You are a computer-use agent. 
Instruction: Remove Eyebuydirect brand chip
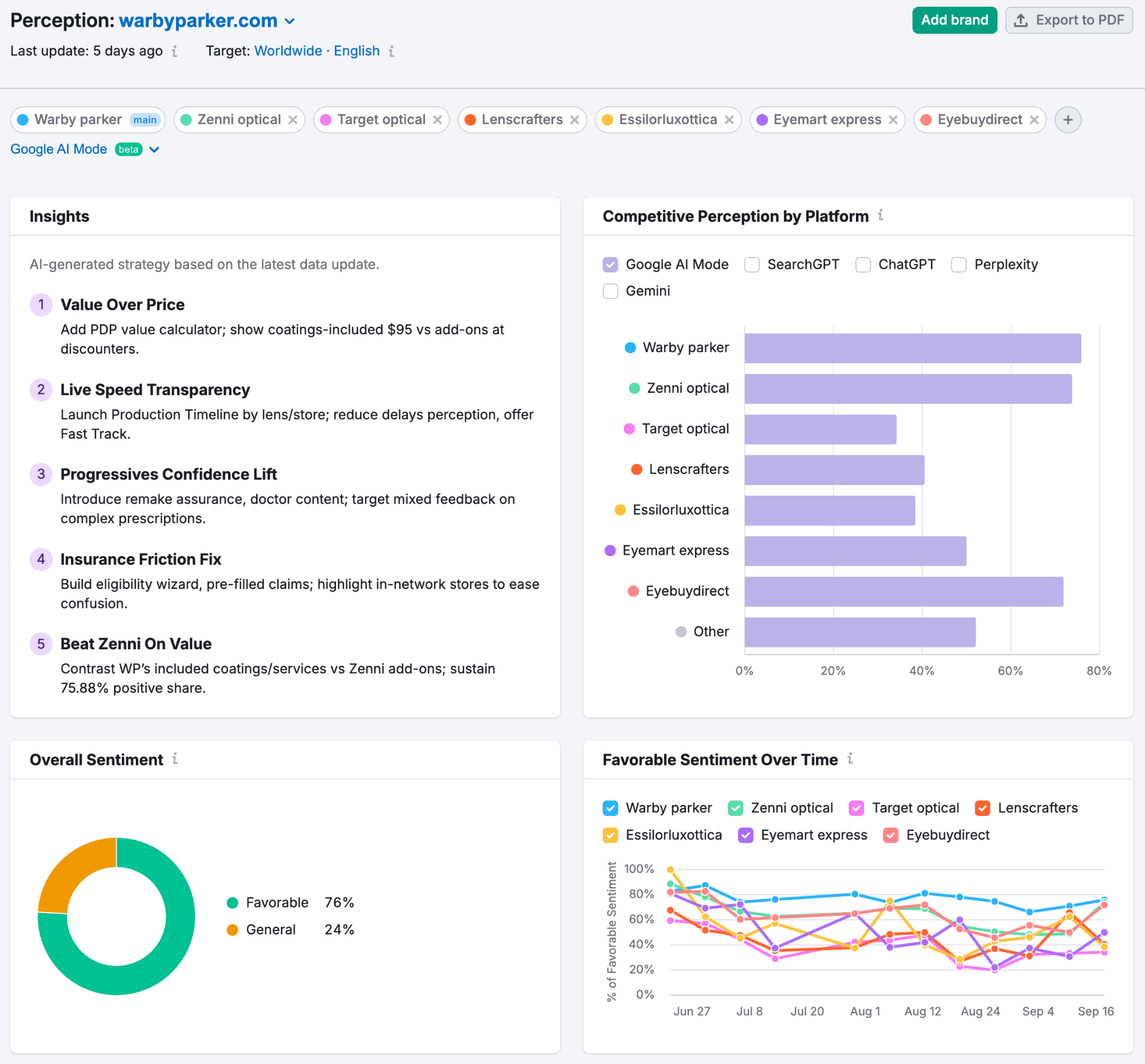[1034, 120]
